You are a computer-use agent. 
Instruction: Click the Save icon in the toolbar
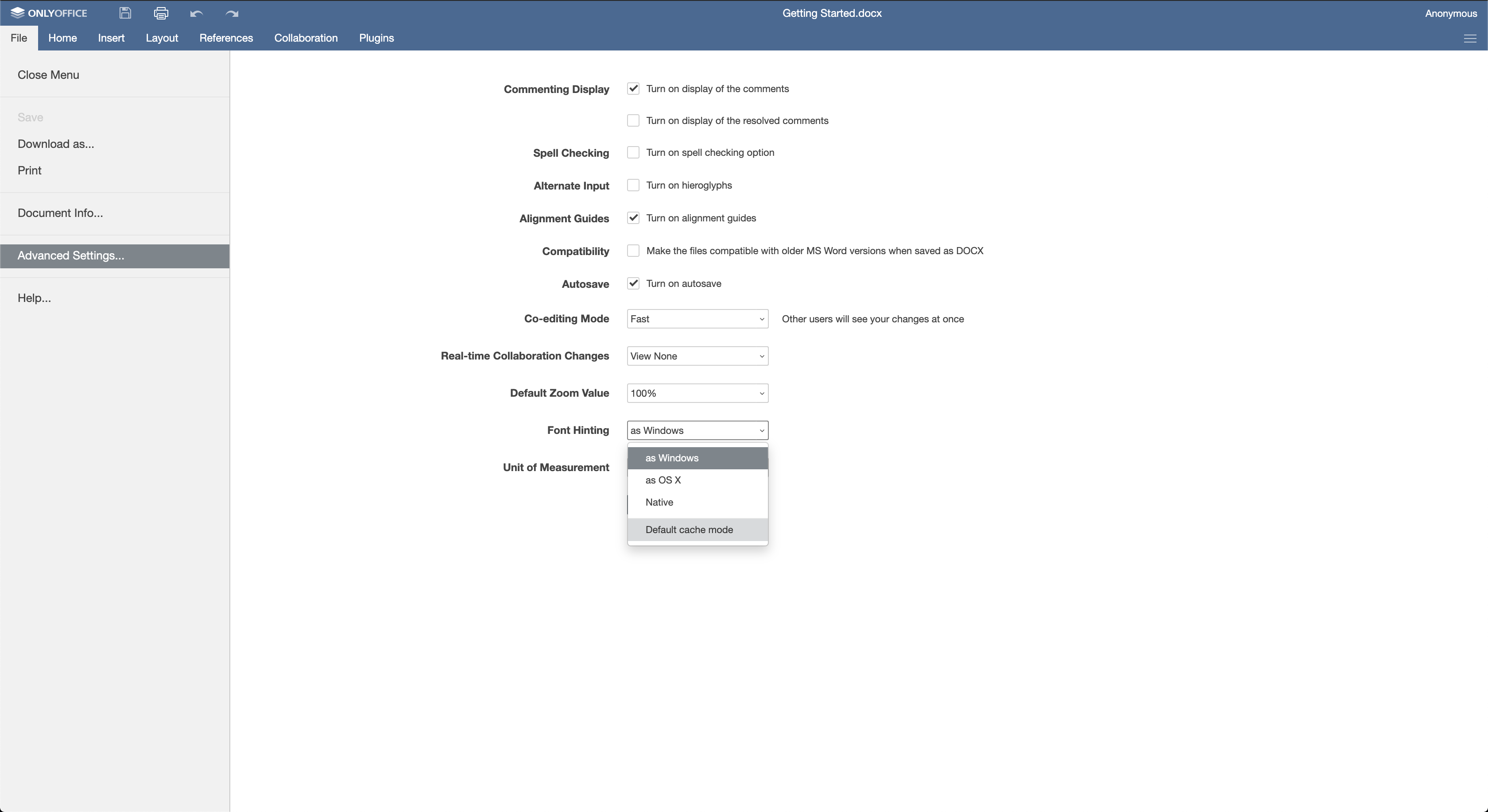(x=125, y=13)
